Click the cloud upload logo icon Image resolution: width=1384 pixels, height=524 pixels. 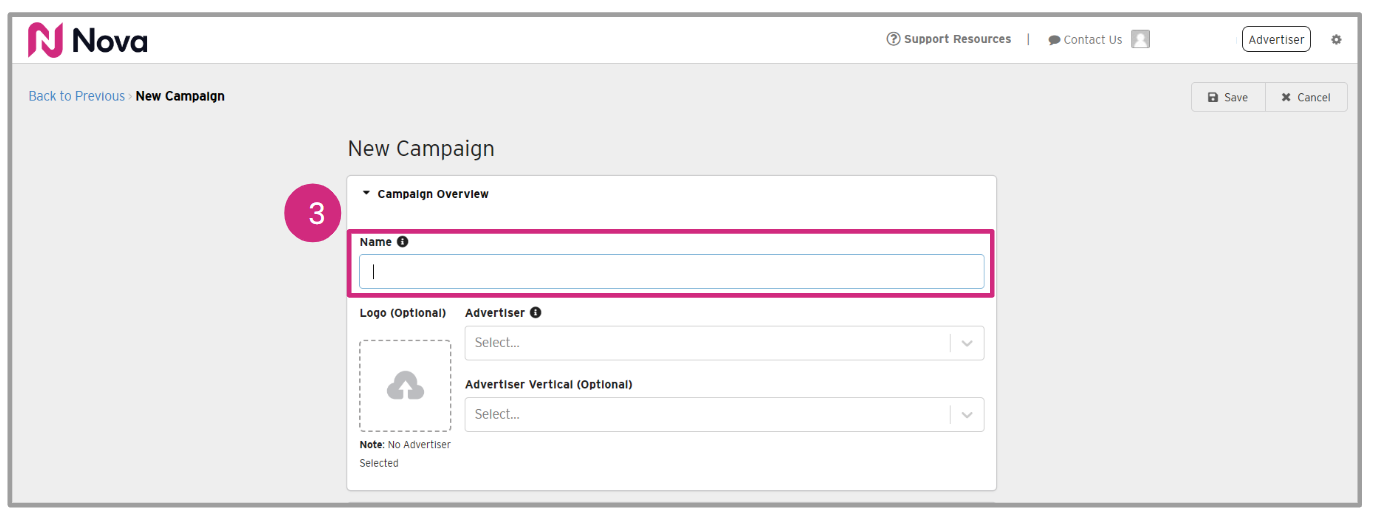coord(405,386)
